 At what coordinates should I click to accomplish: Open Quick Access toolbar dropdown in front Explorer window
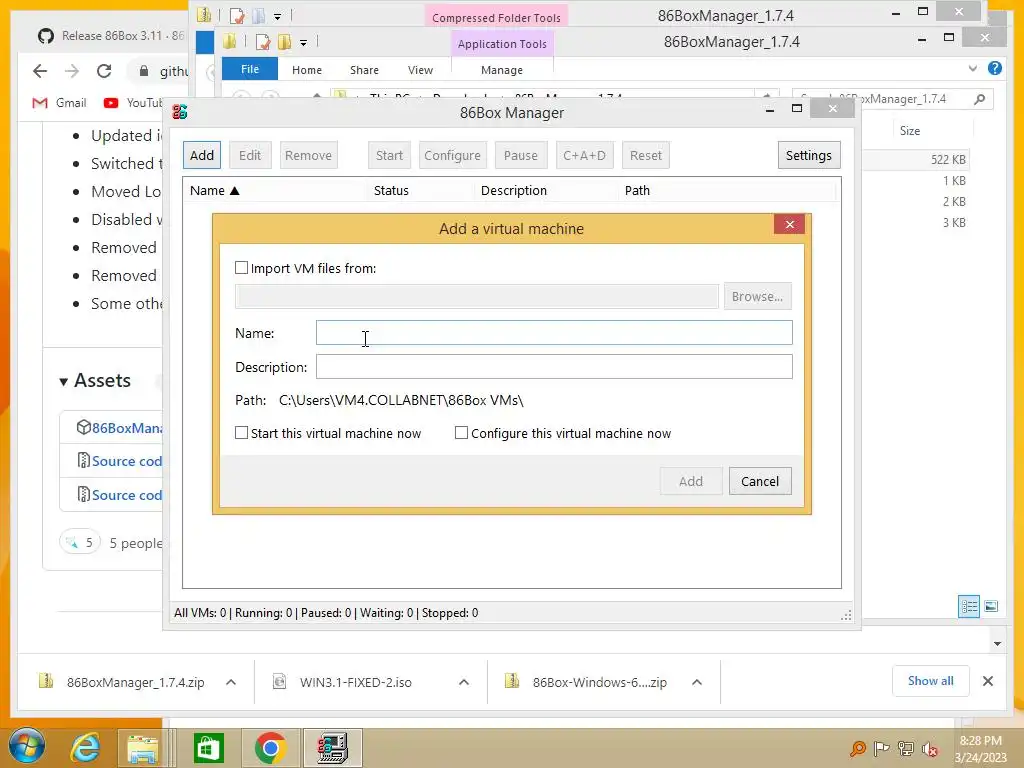(304, 42)
